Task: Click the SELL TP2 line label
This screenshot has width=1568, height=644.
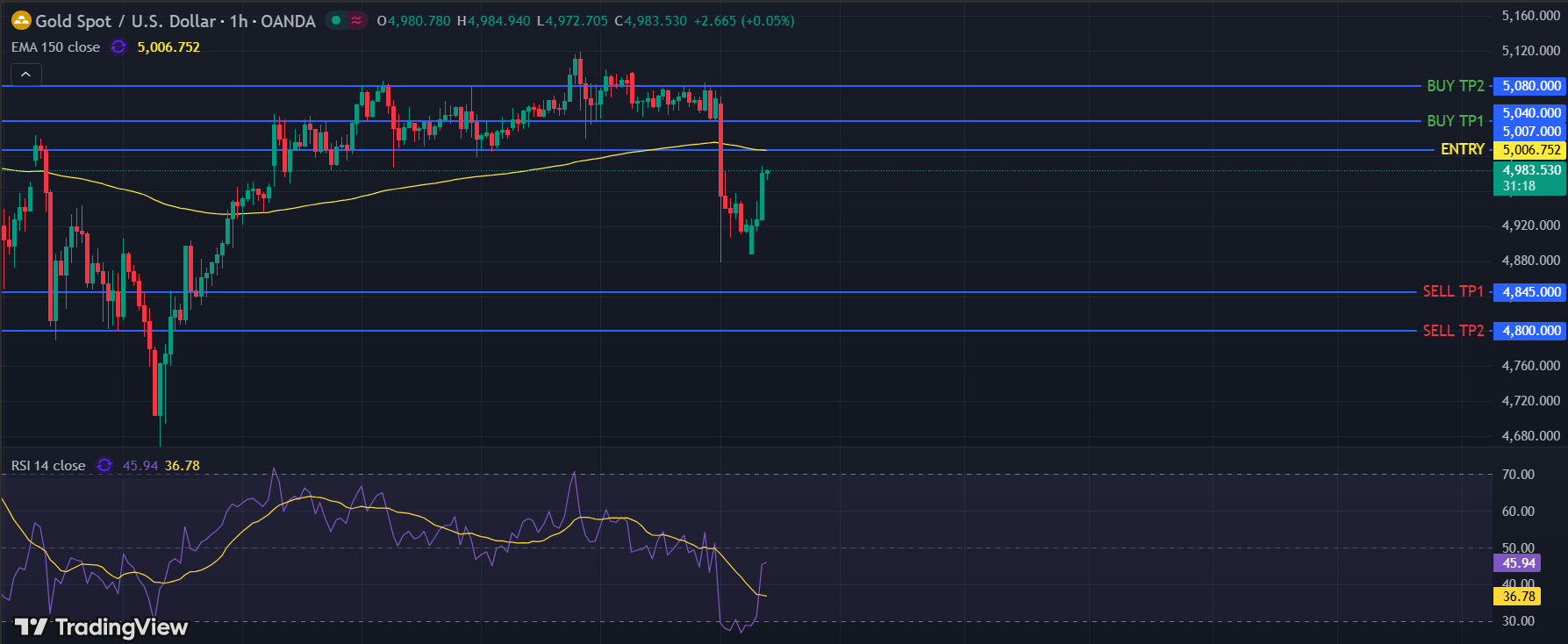Action: coord(1453,331)
